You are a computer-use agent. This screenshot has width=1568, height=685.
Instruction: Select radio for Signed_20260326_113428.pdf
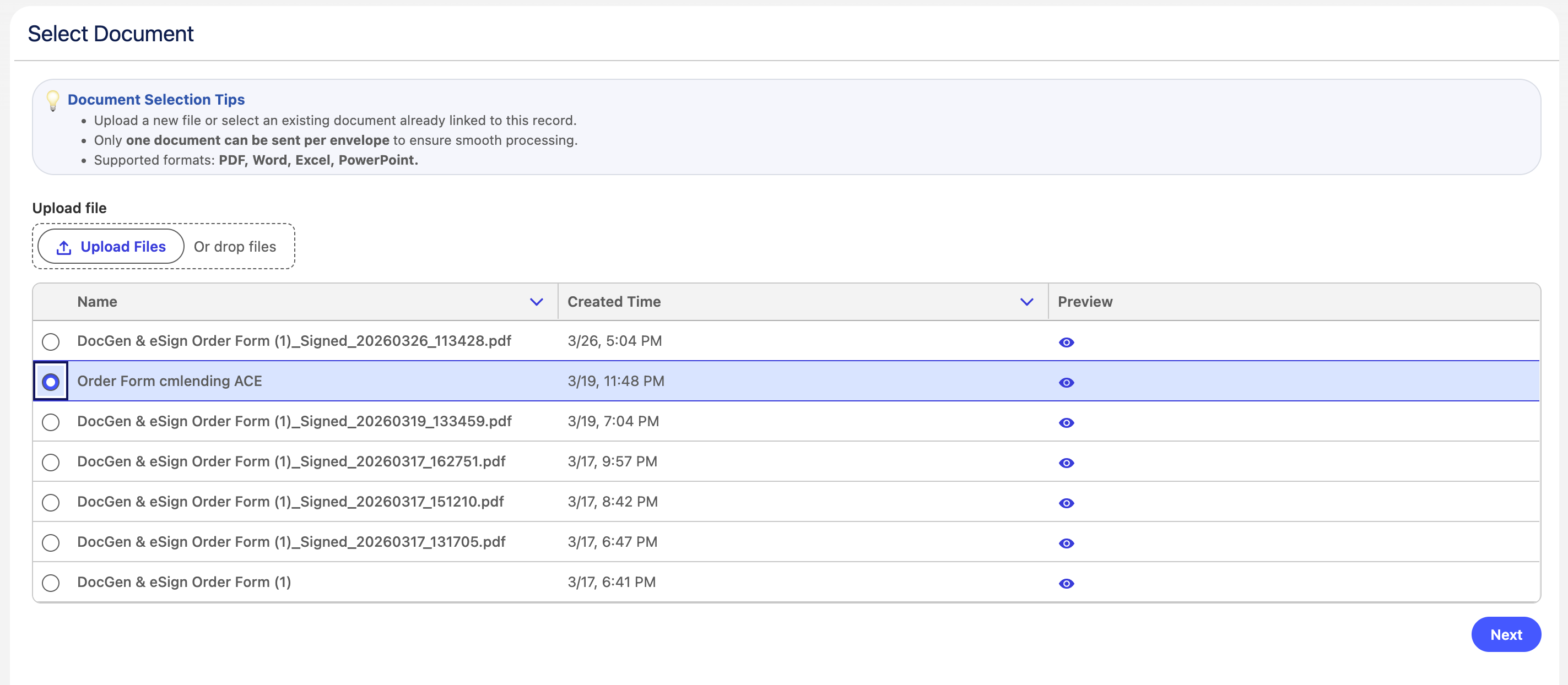tap(51, 341)
